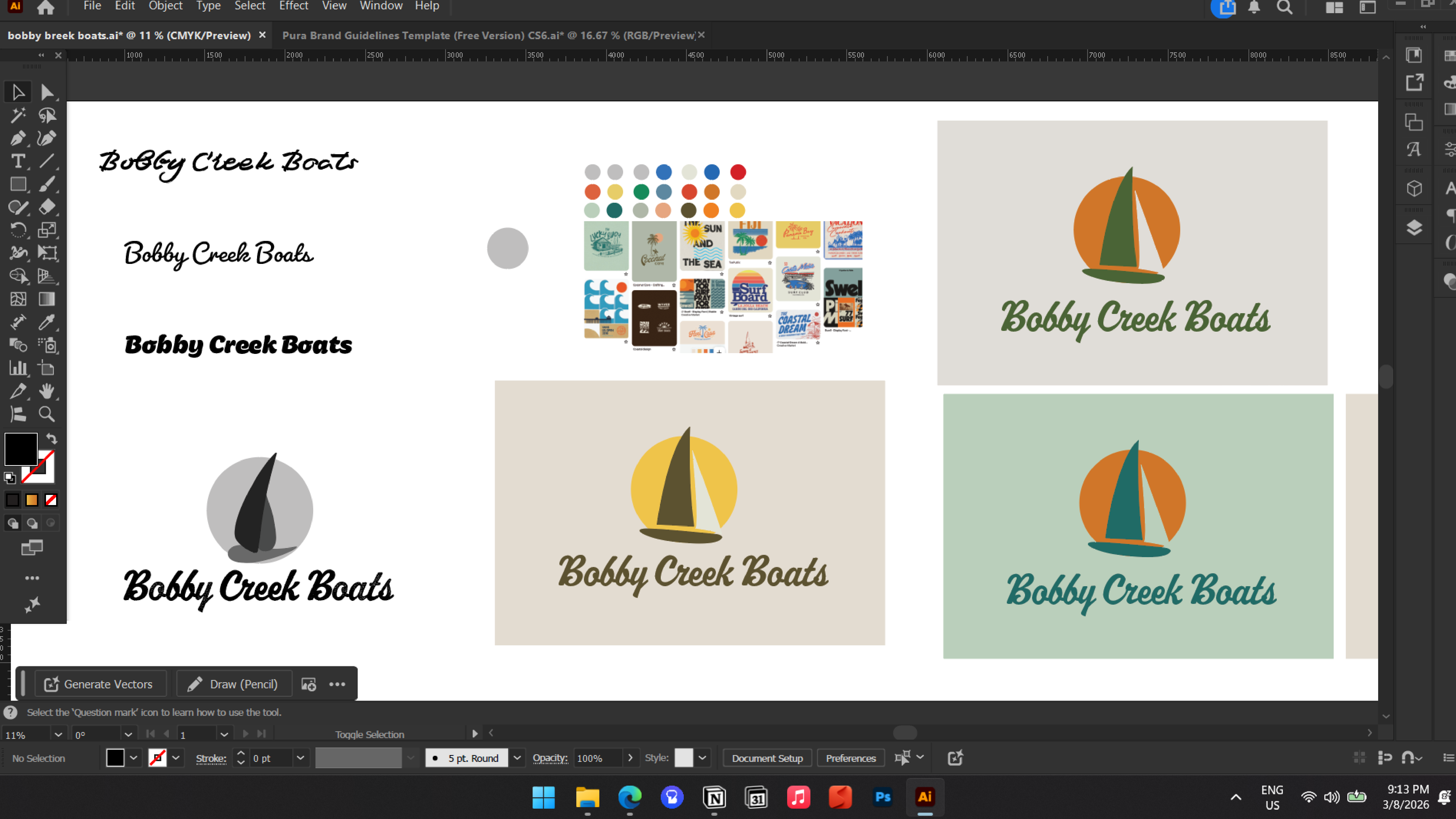Screen dimensions: 1456x819
Task: Open Document Setup
Action: (767, 758)
